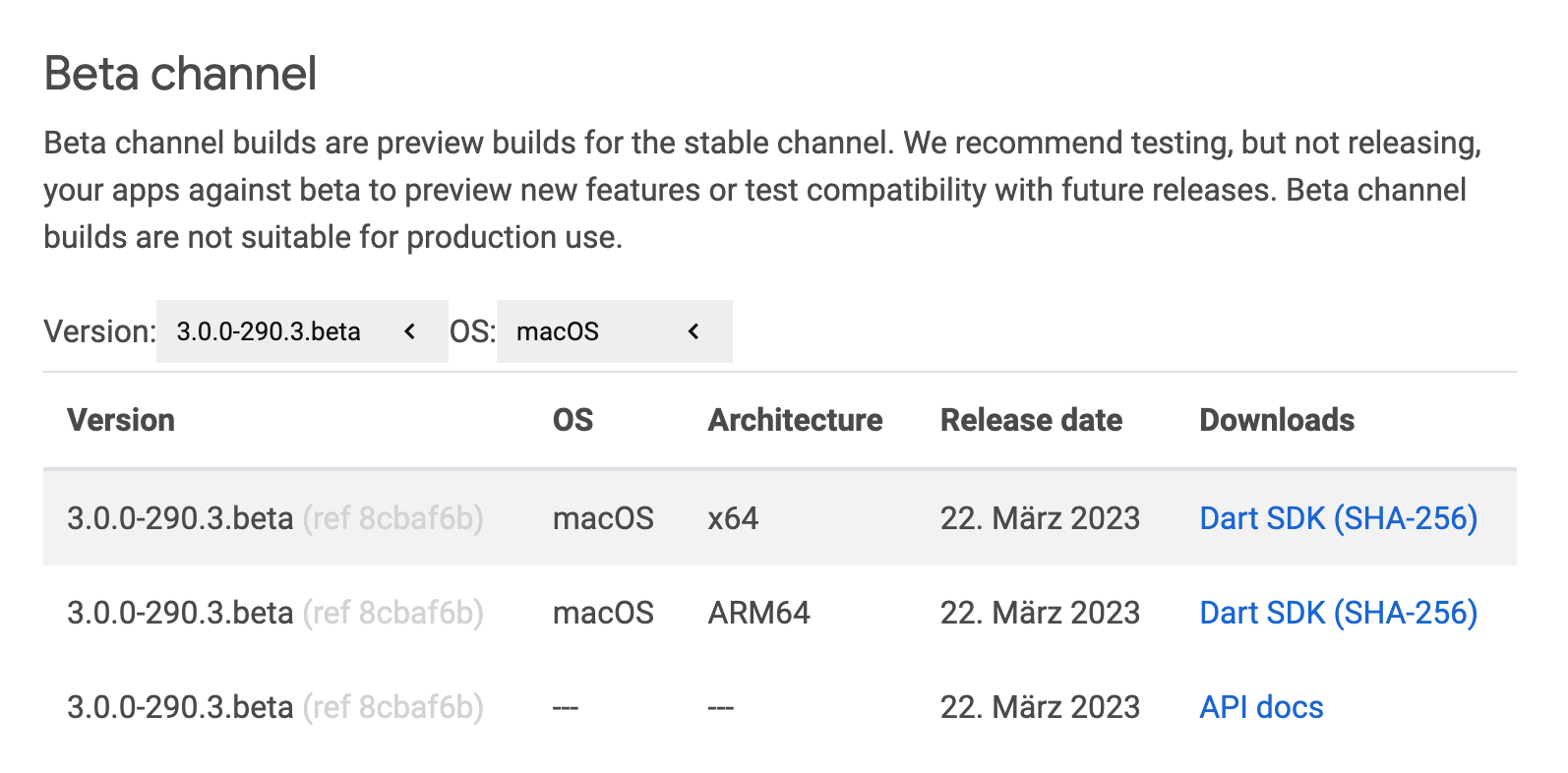Click the OS column header

click(x=573, y=420)
